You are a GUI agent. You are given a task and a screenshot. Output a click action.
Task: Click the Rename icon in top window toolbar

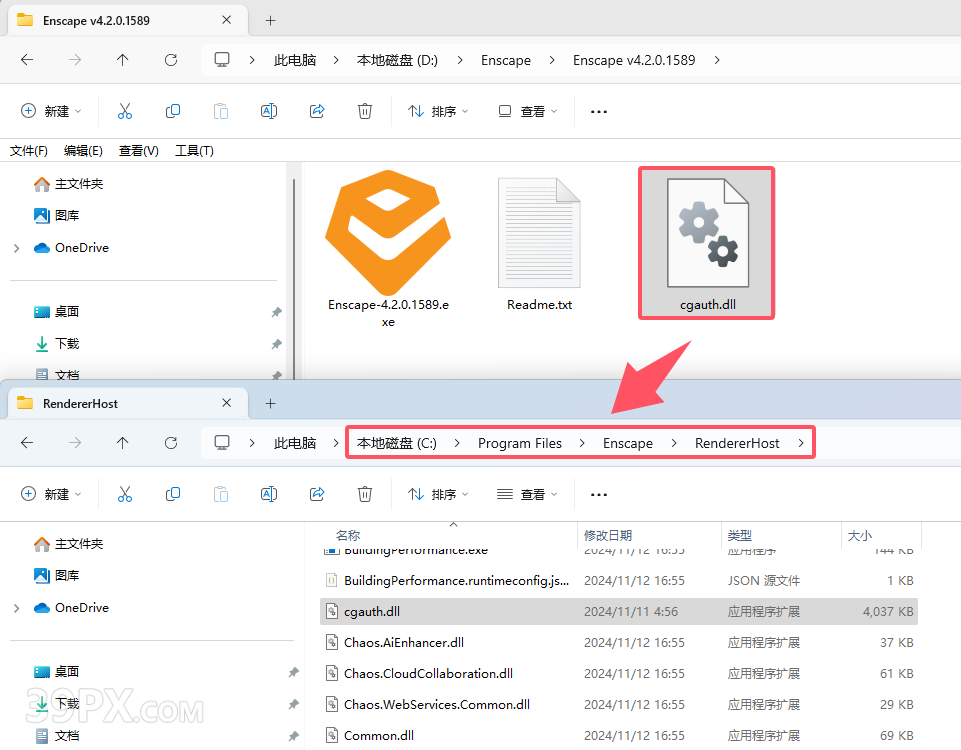point(269,111)
